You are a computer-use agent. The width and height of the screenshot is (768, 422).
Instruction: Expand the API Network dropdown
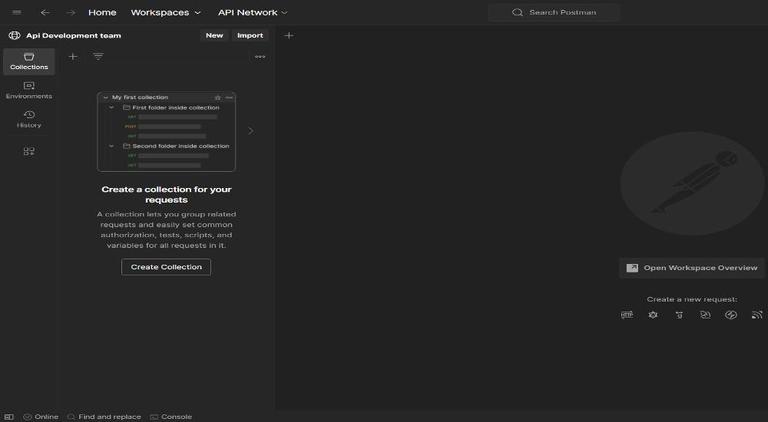coord(253,13)
